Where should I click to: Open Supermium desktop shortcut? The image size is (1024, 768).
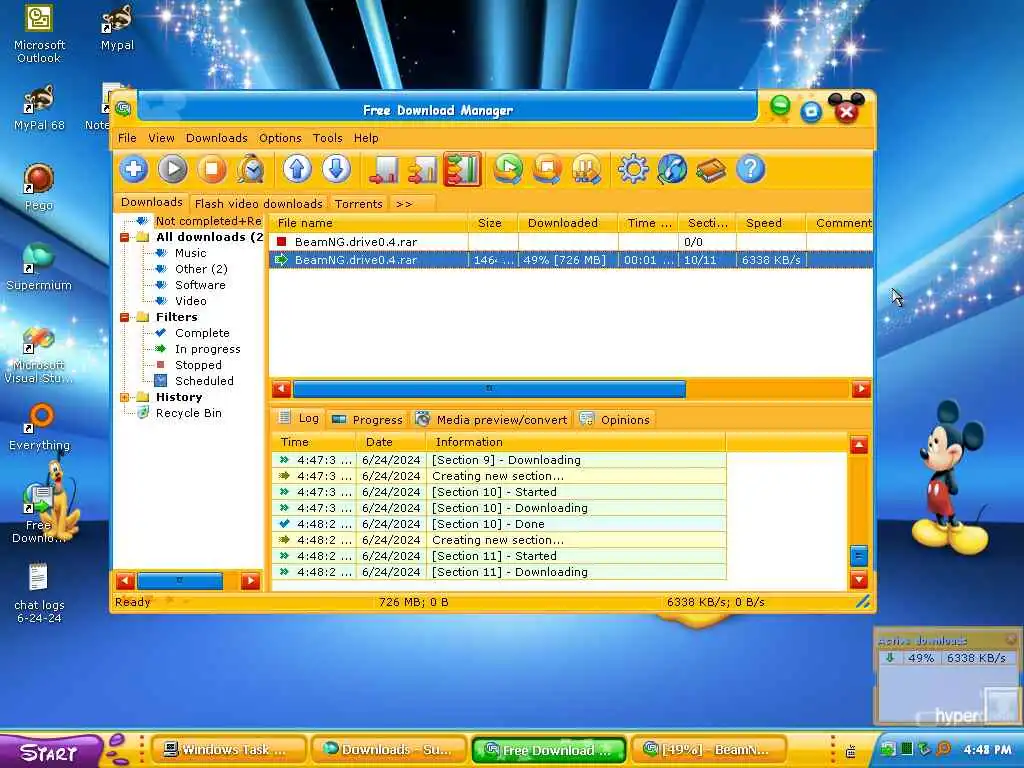pos(39,266)
